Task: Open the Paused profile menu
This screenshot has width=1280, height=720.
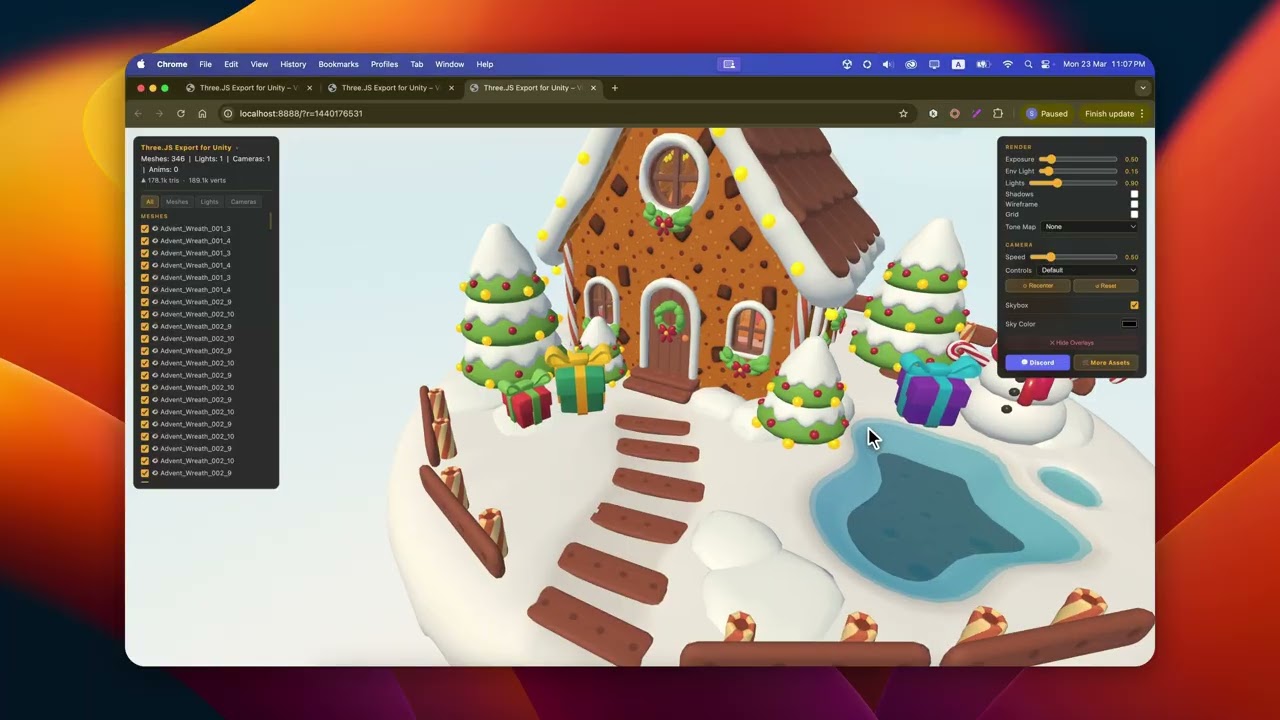Action: tap(1047, 114)
